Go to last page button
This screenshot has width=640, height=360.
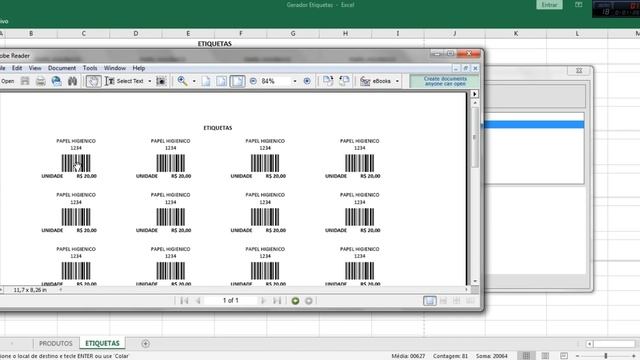(277, 301)
